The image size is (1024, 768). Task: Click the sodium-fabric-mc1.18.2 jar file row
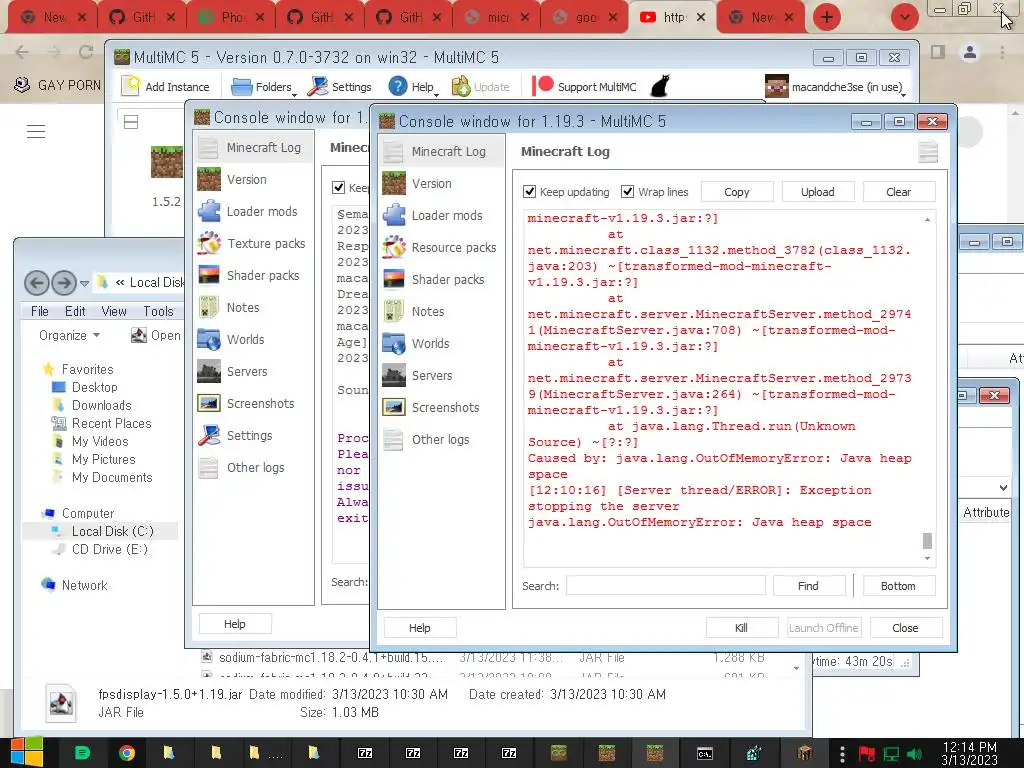point(483,657)
